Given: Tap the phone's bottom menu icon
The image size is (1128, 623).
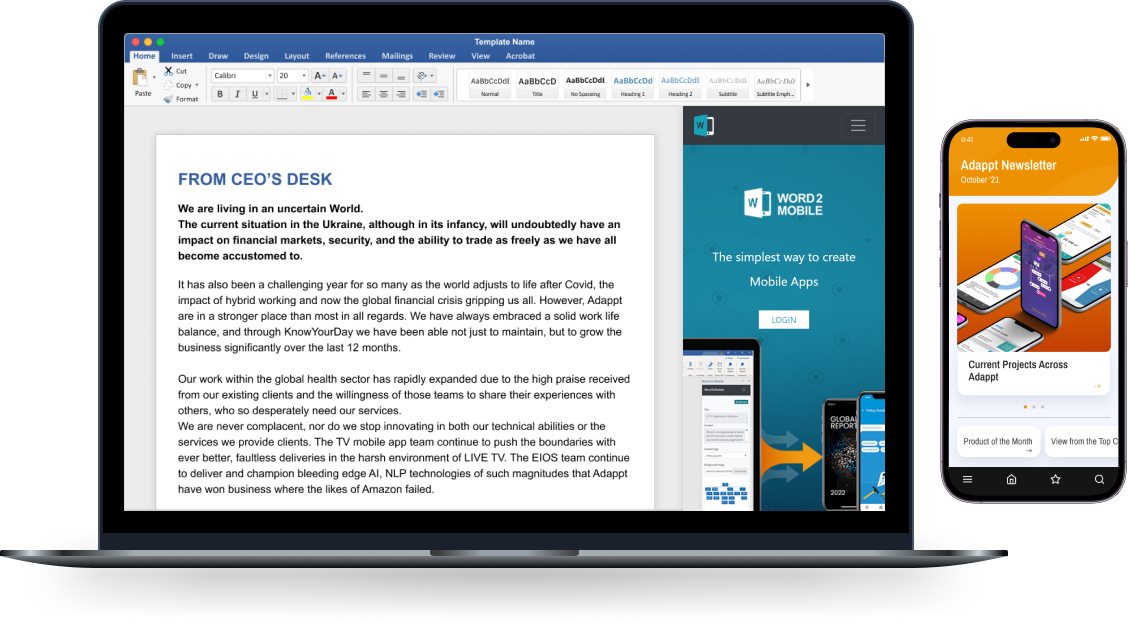Looking at the screenshot, I should (968, 479).
